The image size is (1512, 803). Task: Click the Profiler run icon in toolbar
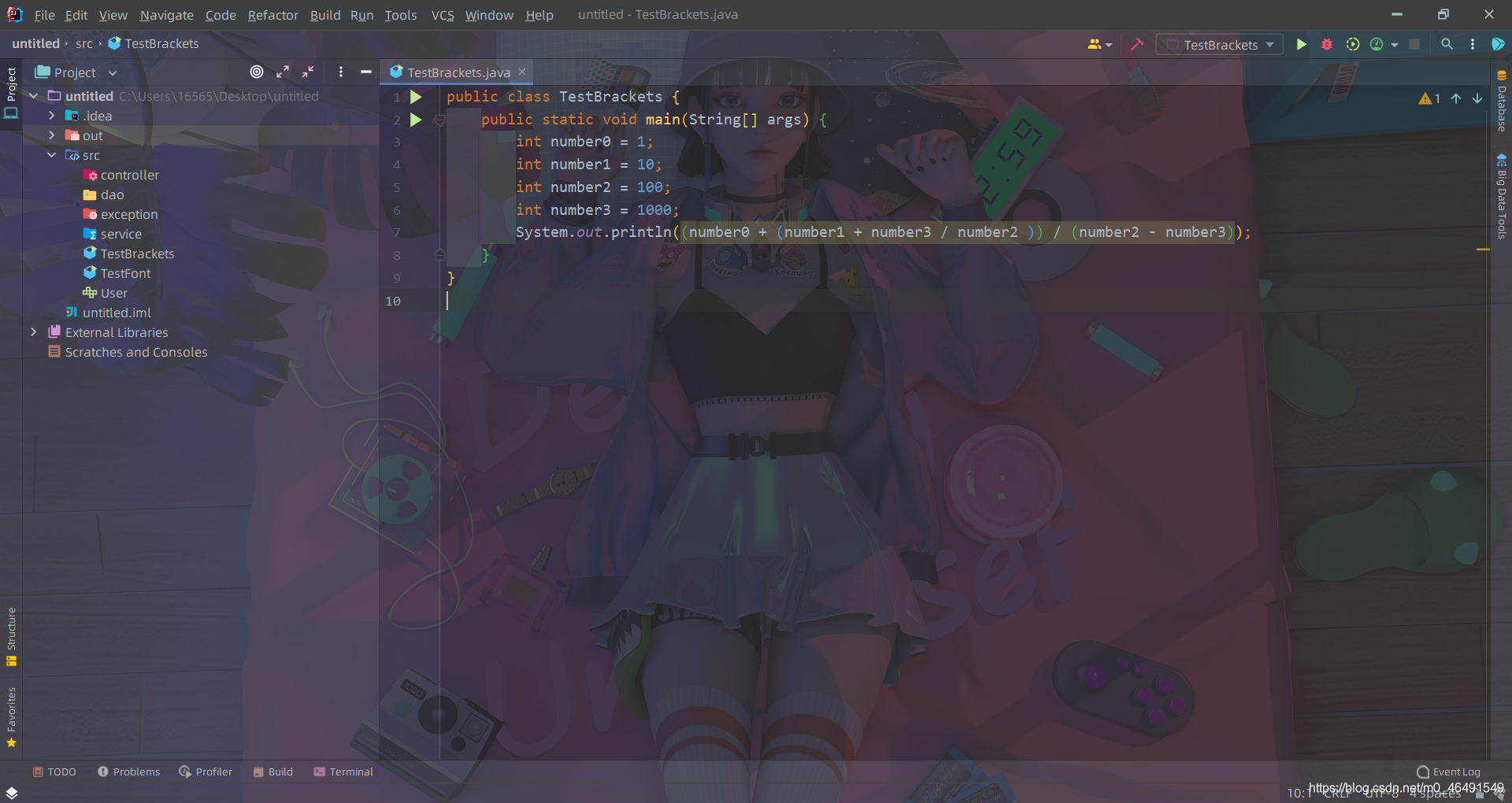point(1377,45)
